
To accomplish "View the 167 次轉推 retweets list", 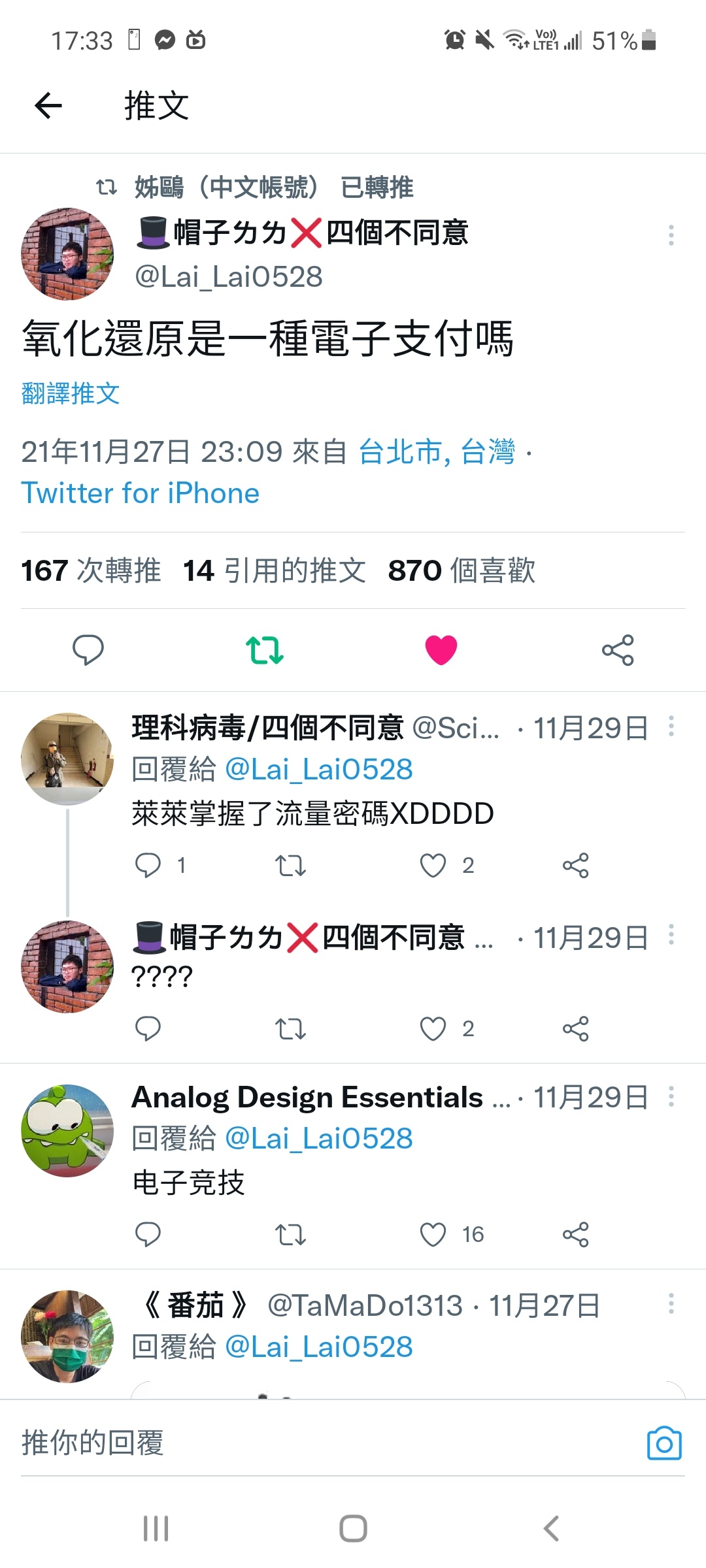I will coord(91,570).
